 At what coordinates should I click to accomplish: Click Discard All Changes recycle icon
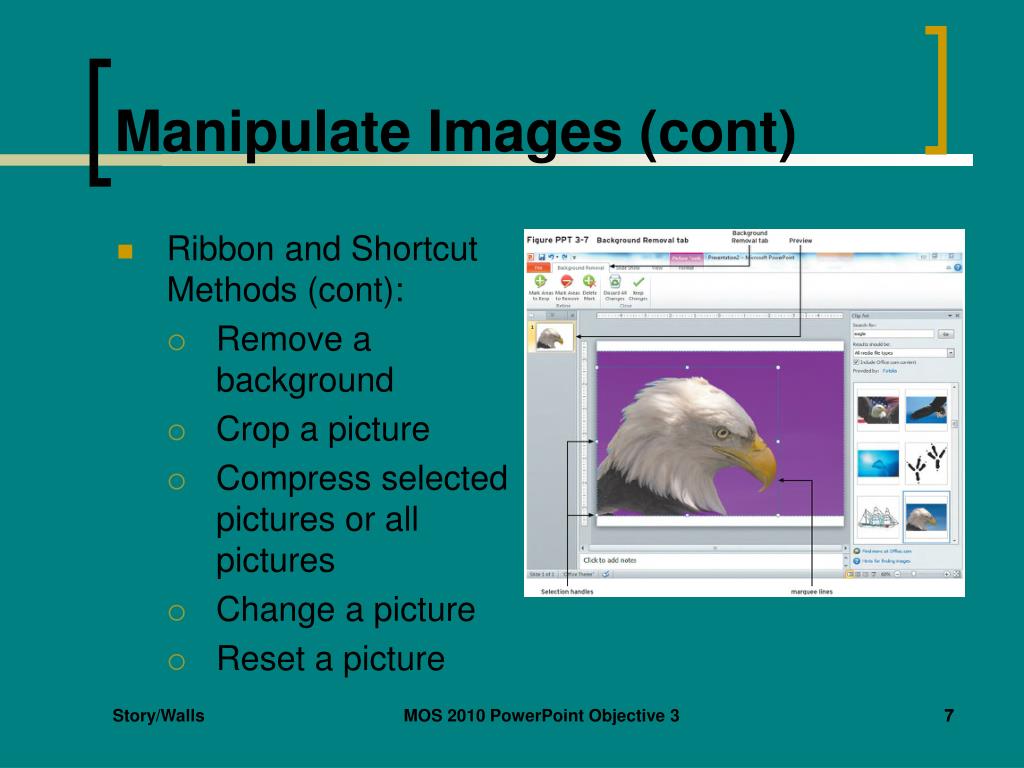[x=615, y=287]
